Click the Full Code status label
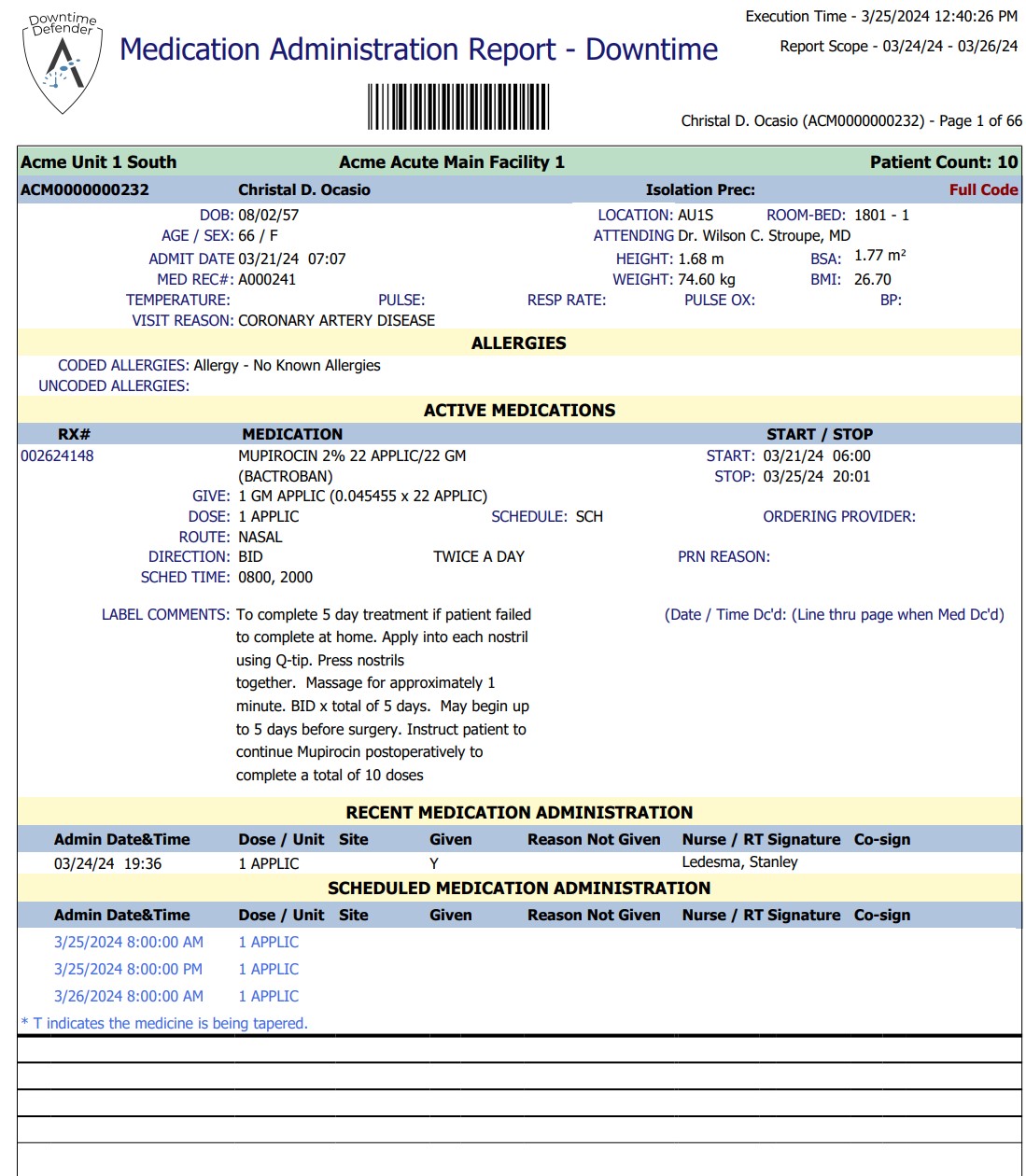The height and width of the screenshot is (1176, 1026). coord(983,189)
